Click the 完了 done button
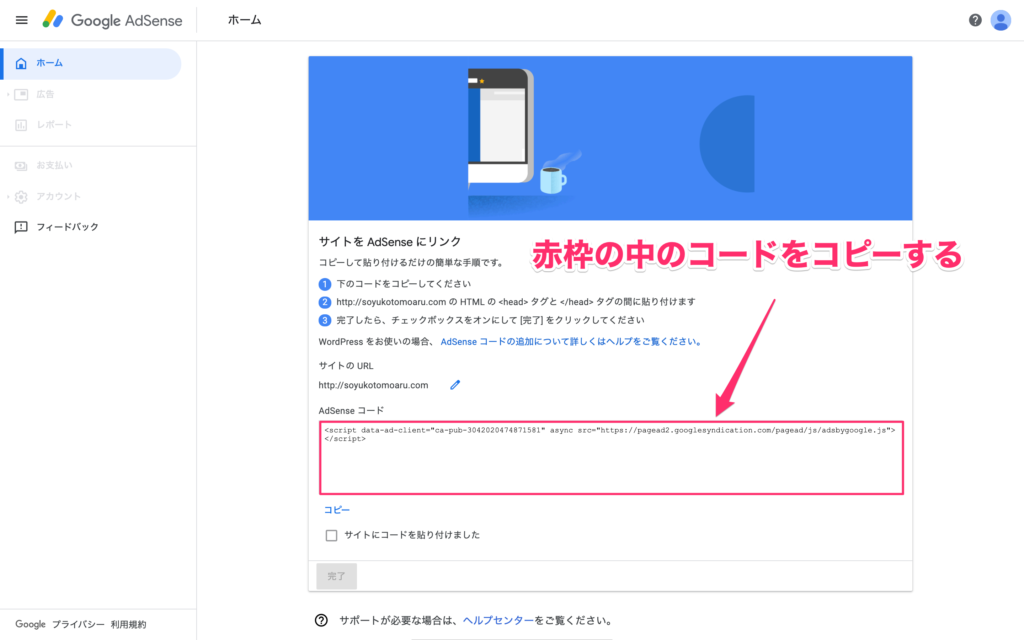The width and height of the screenshot is (1024, 640). click(336, 576)
